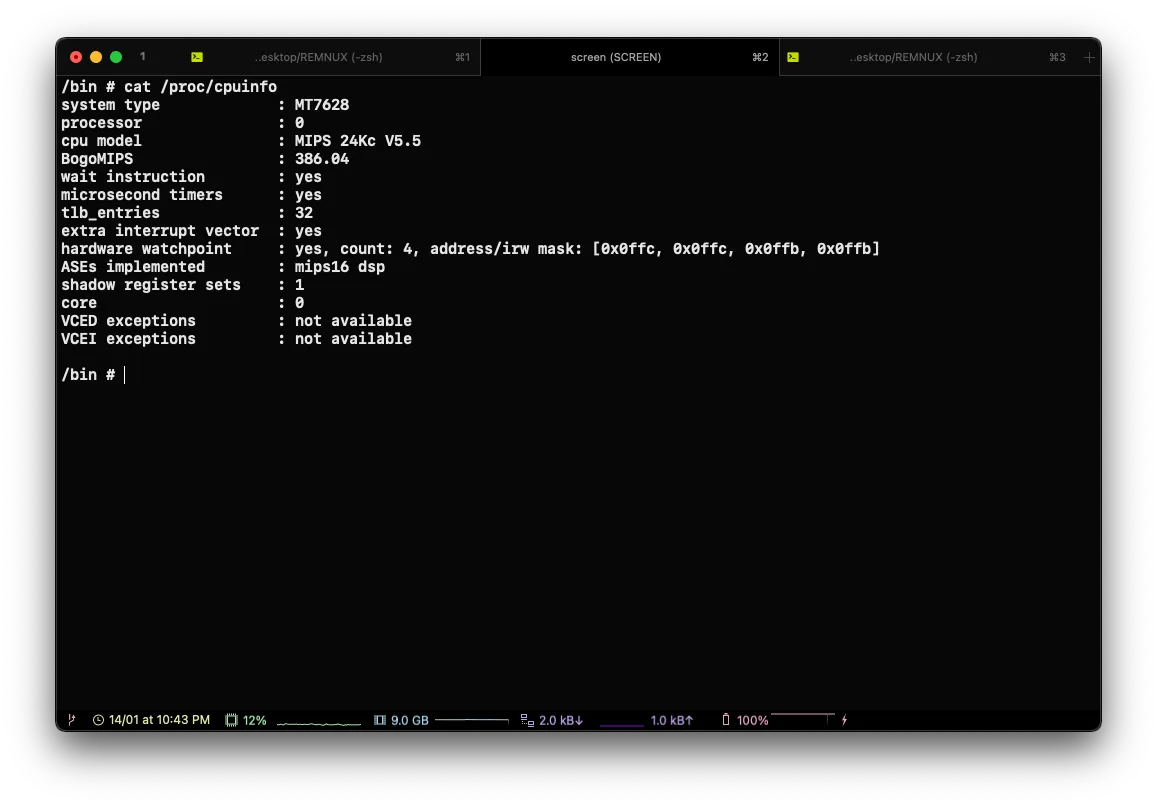This screenshot has width=1157, height=805.
Task: Click the memory usage graph line
Action: click(x=472, y=720)
